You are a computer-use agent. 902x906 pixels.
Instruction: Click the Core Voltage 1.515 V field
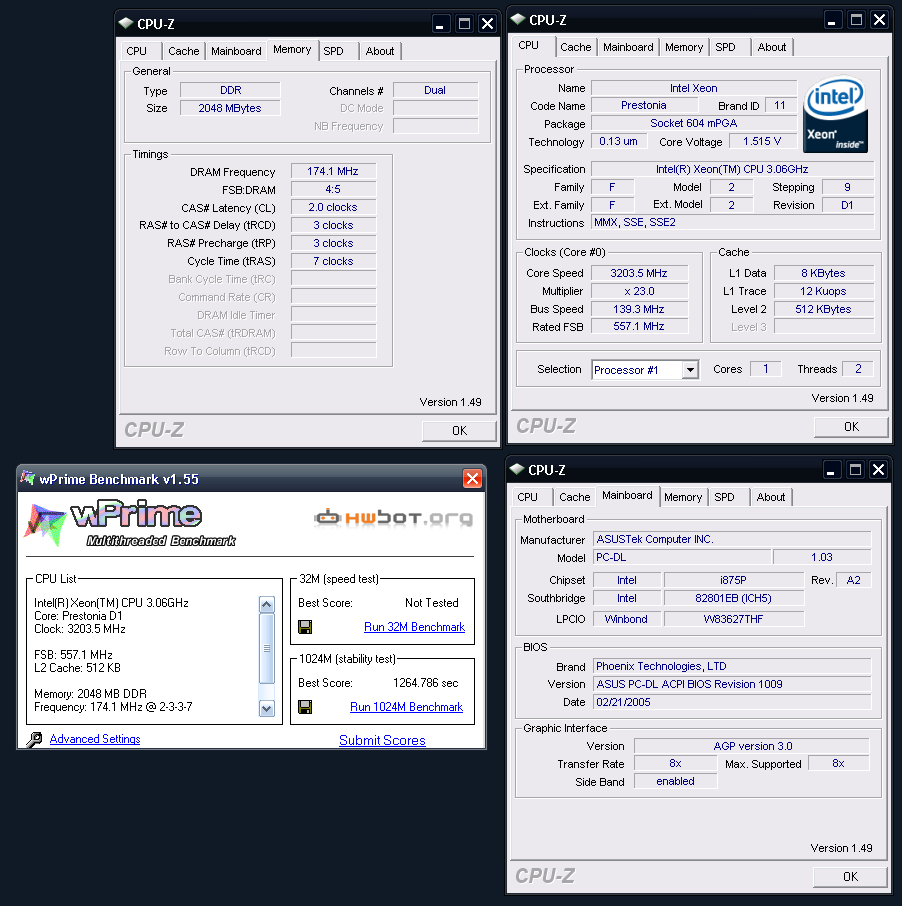coord(763,141)
